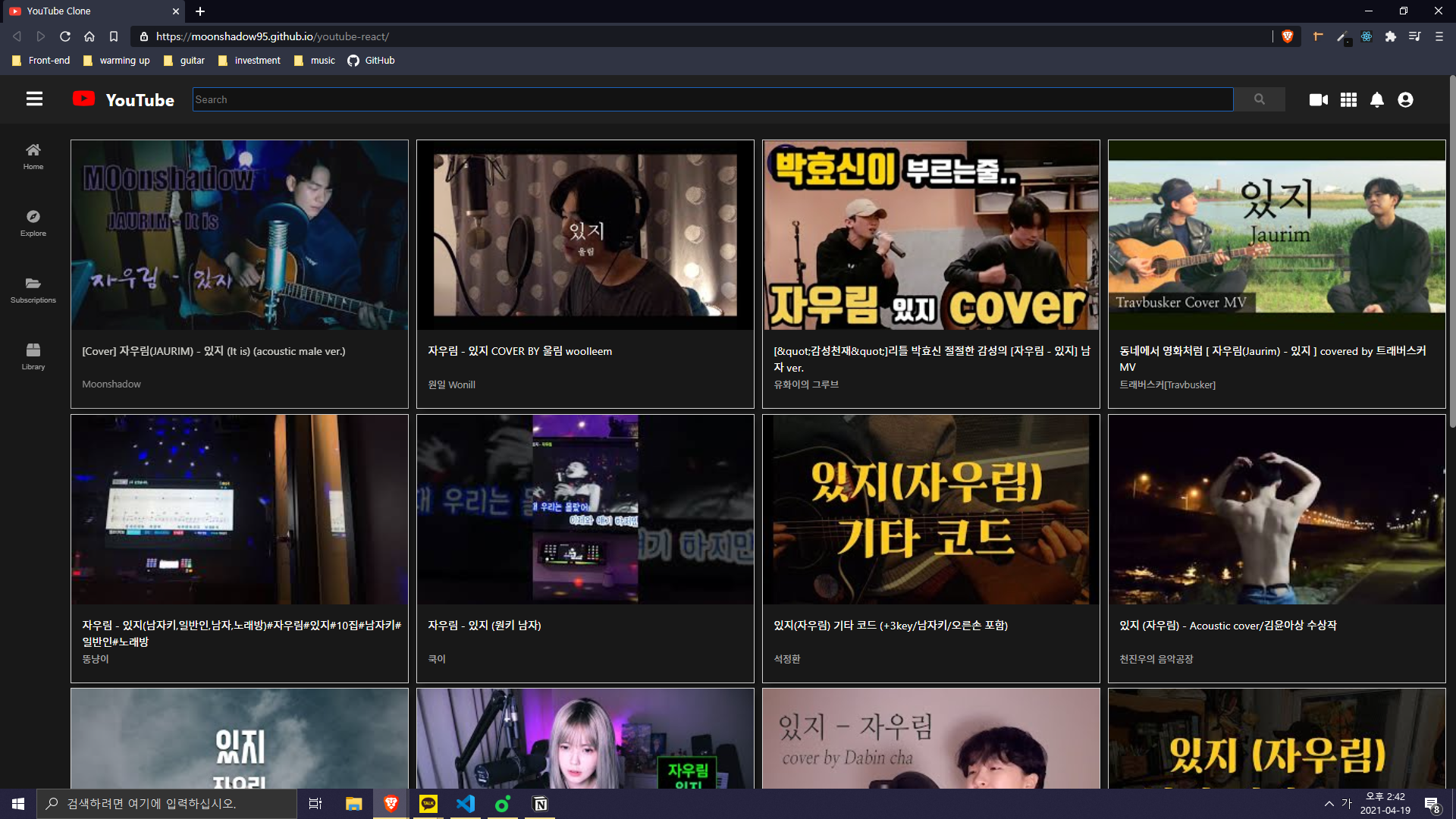The width and height of the screenshot is (1456, 819).
Task: Click the video camera create icon
Action: 1318,99
